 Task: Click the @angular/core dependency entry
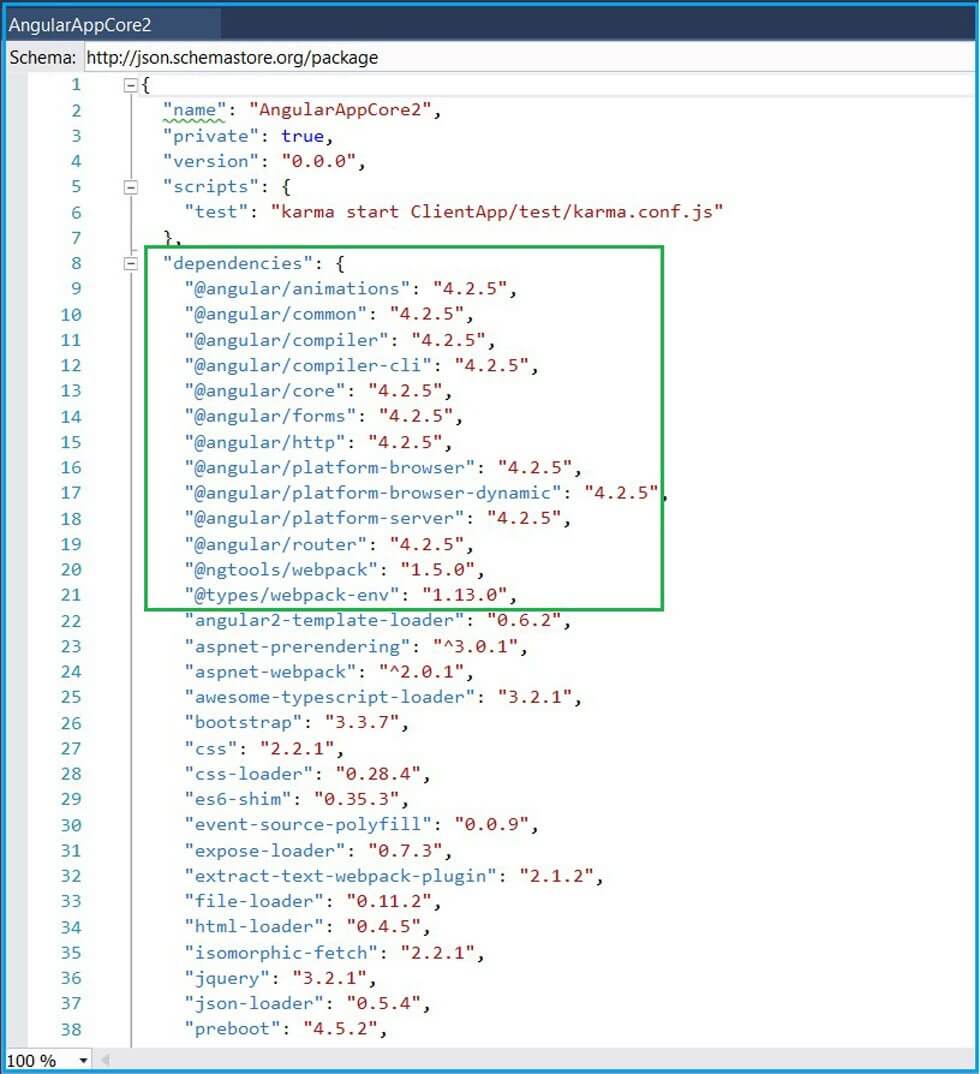268,391
